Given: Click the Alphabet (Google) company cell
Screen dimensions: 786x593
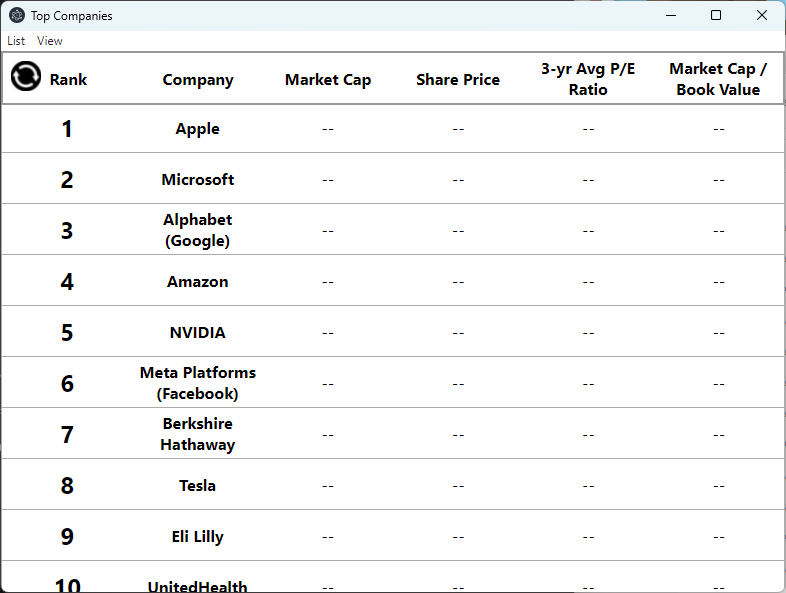Looking at the screenshot, I should coord(198,230).
